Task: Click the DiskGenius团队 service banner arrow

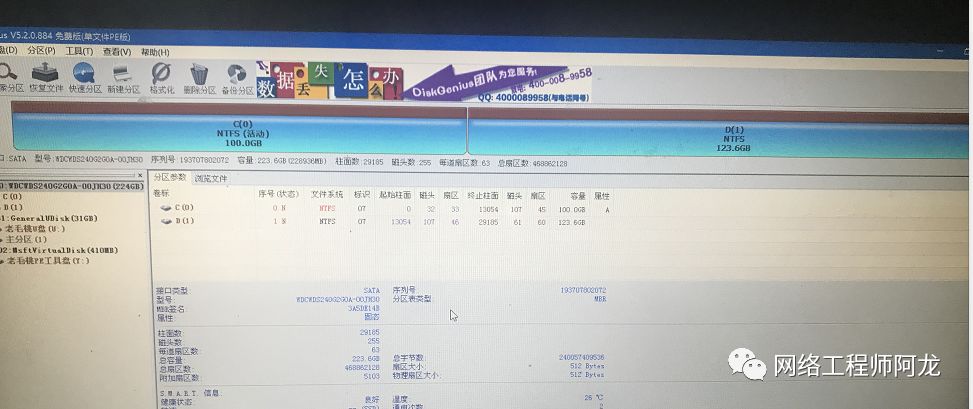Action: click(498, 84)
